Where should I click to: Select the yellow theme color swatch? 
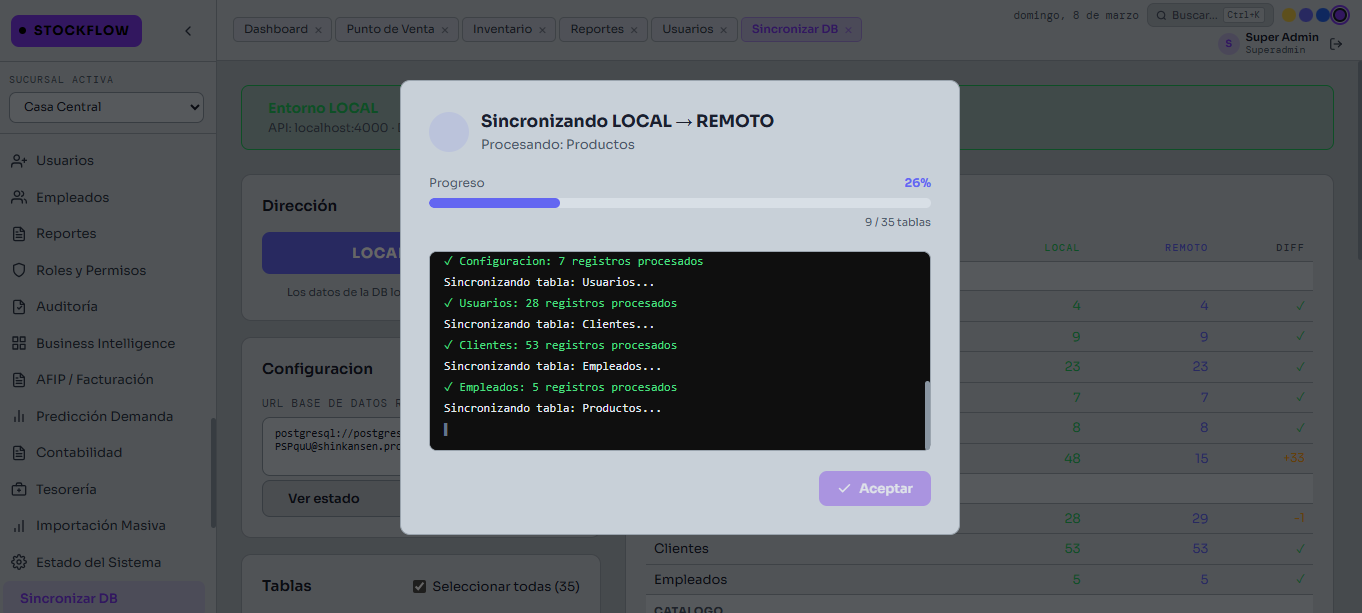coord(1289,15)
